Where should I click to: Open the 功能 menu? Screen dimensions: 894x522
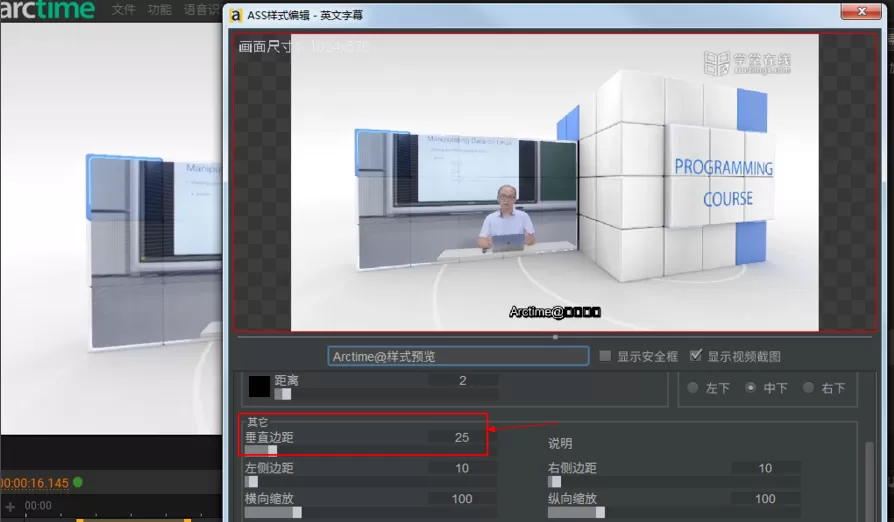point(159,10)
